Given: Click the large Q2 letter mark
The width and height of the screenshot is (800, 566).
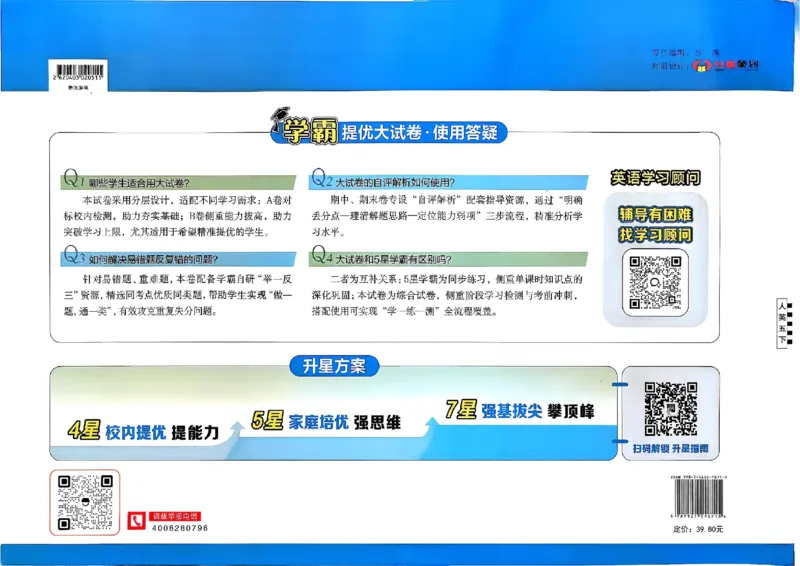Looking at the screenshot, I should pyautogui.click(x=321, y=178).
